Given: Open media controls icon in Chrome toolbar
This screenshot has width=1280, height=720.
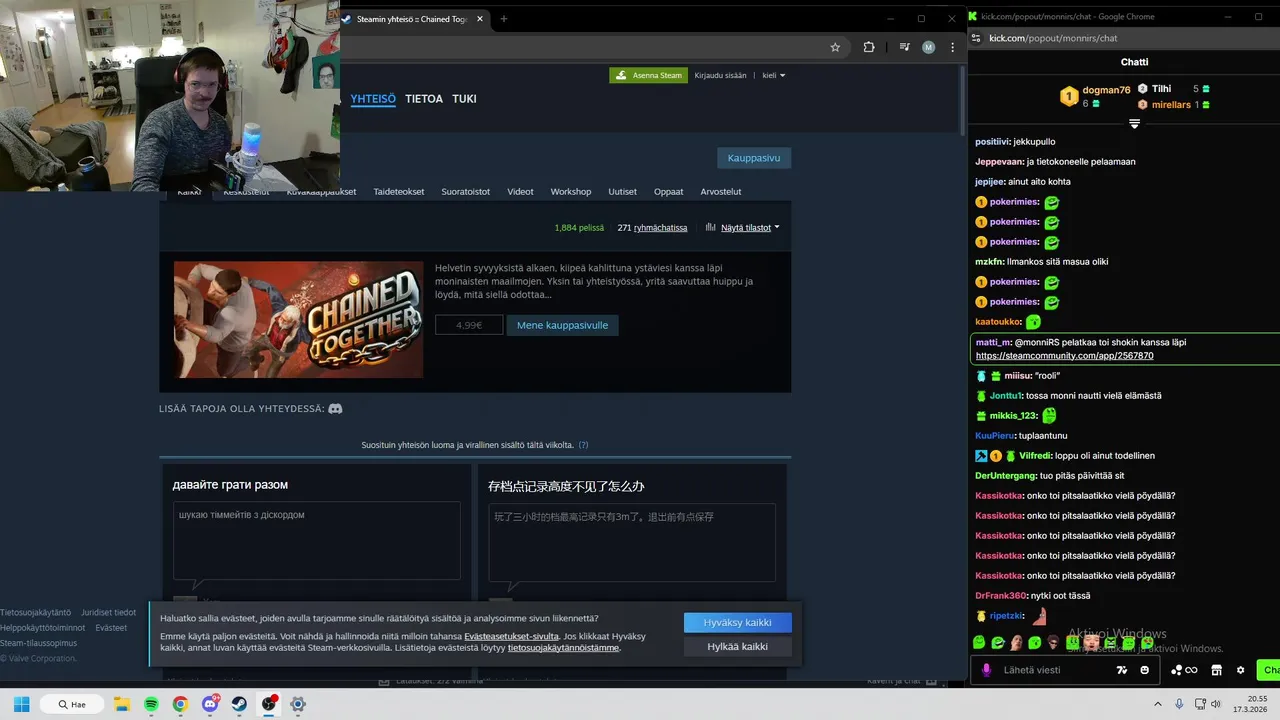Looking at the screenshot, I should (904, 47).
